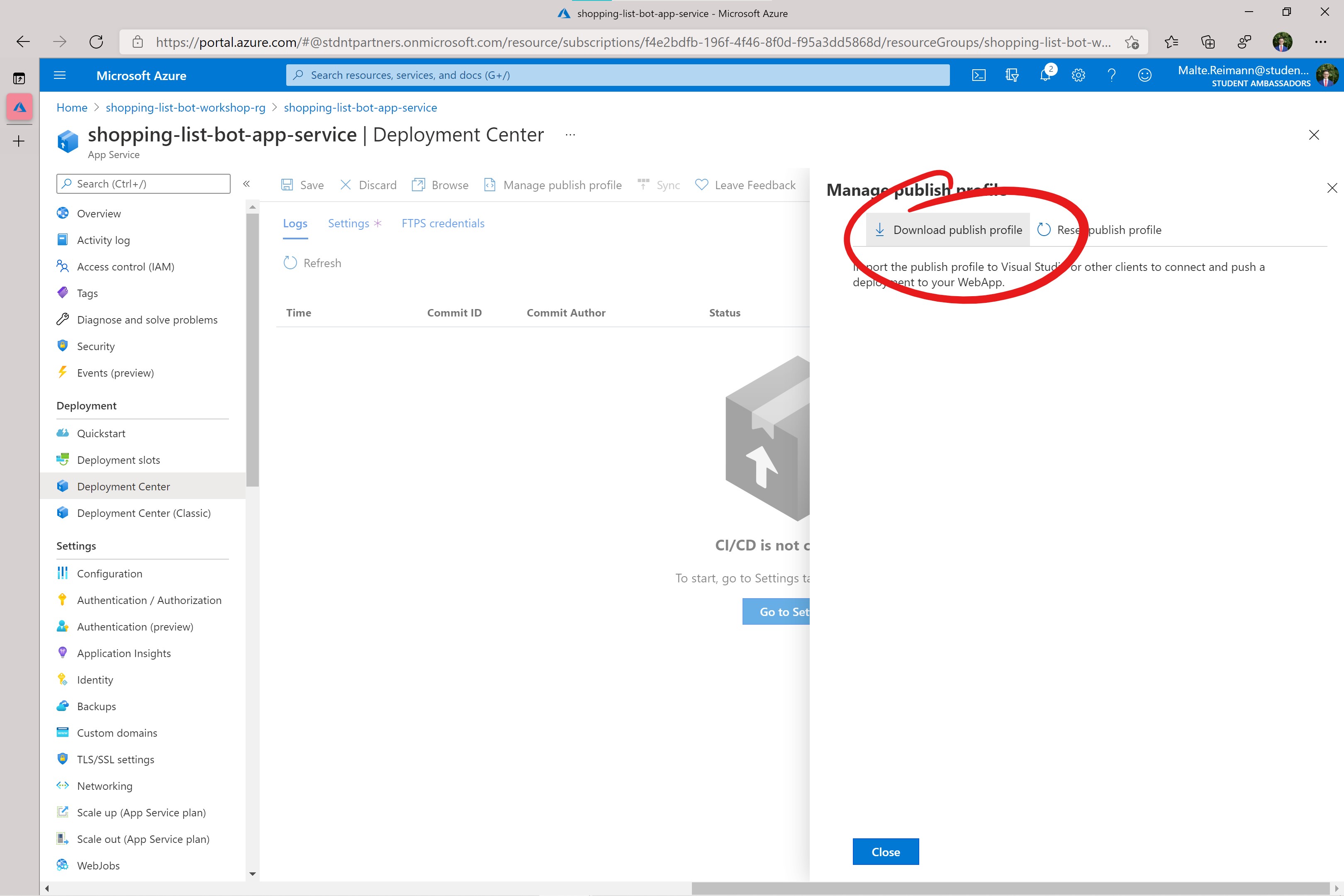
Task: Click Refresh in the Logs tab
Action: [x=313, y=263]
